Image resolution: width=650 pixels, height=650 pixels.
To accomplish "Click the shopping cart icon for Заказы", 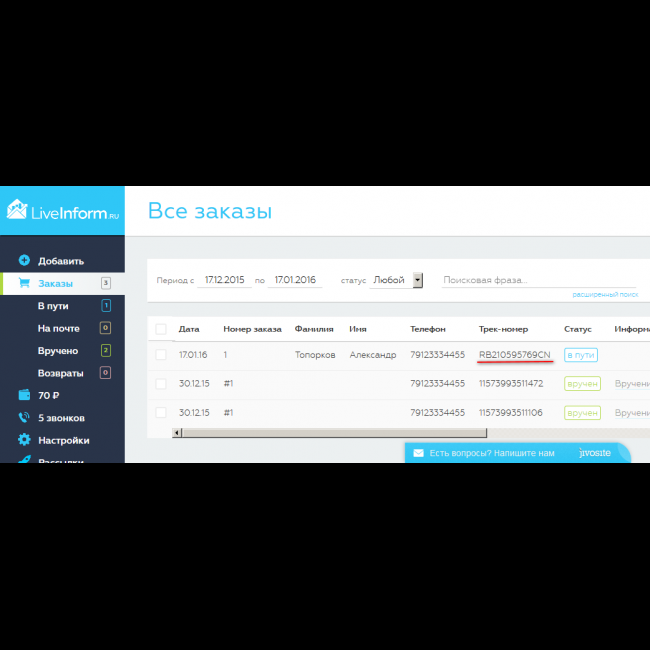I will 24,284.
